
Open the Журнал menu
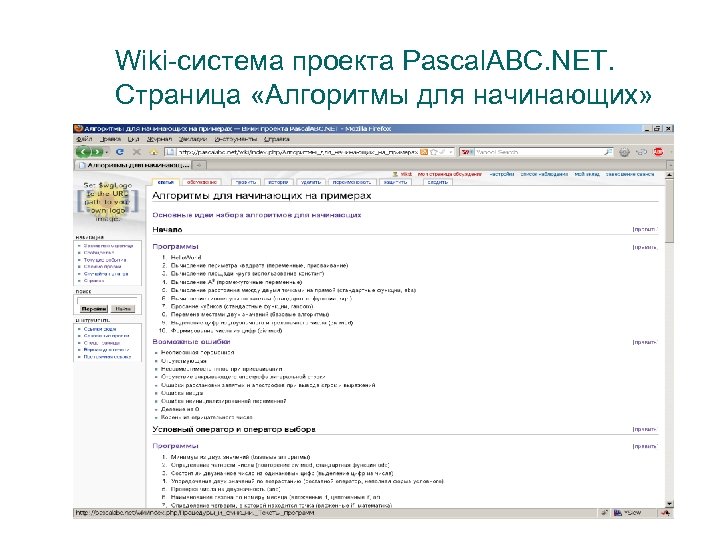159,139
